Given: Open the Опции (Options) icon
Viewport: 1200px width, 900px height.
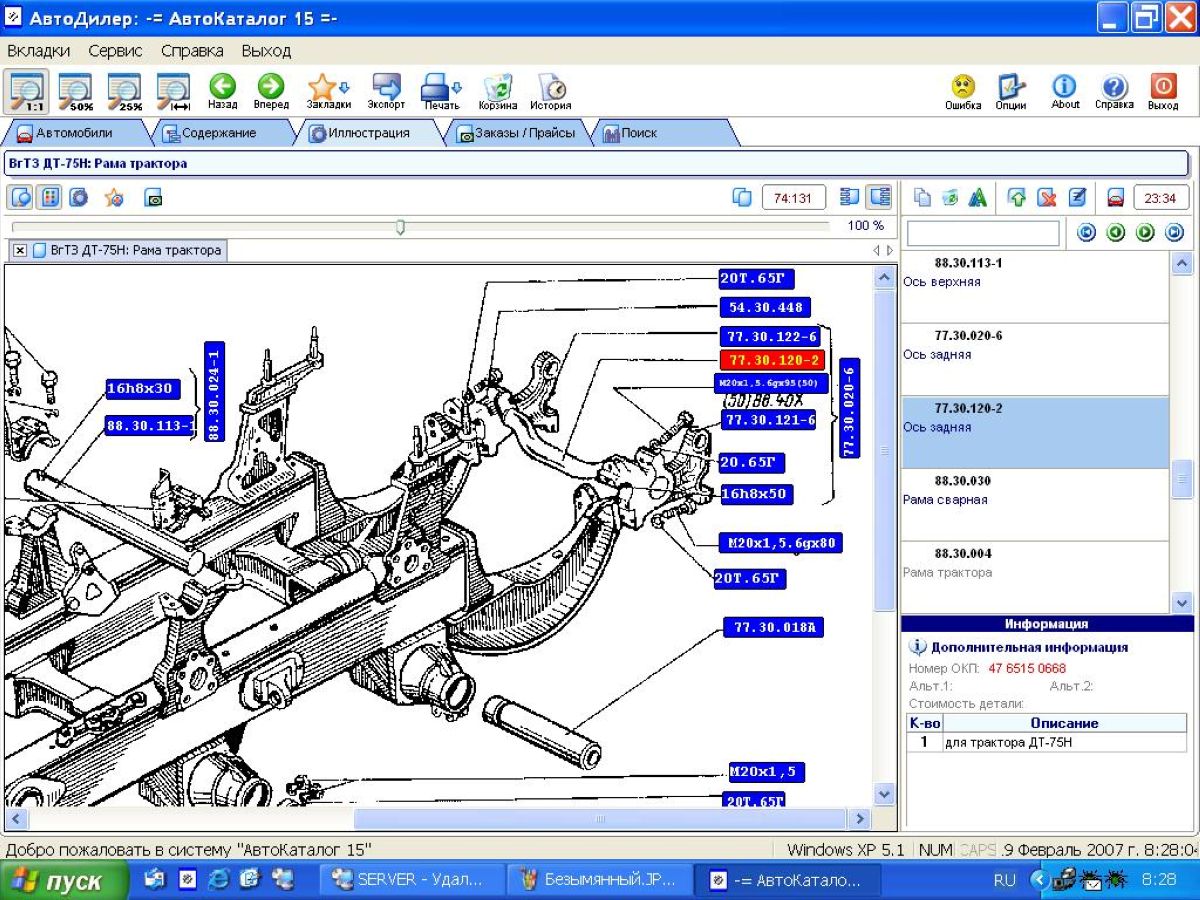Looking at the screenshot, I should pos(1011,88).
